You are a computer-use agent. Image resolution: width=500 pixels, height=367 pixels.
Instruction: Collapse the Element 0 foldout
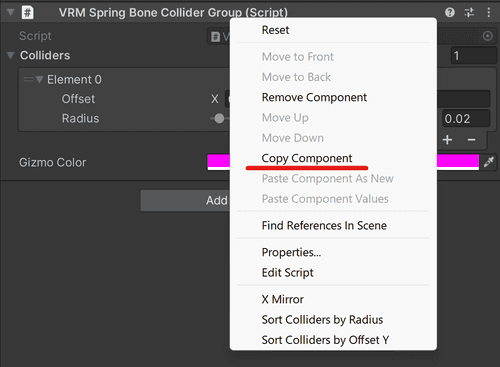(39, 80)
